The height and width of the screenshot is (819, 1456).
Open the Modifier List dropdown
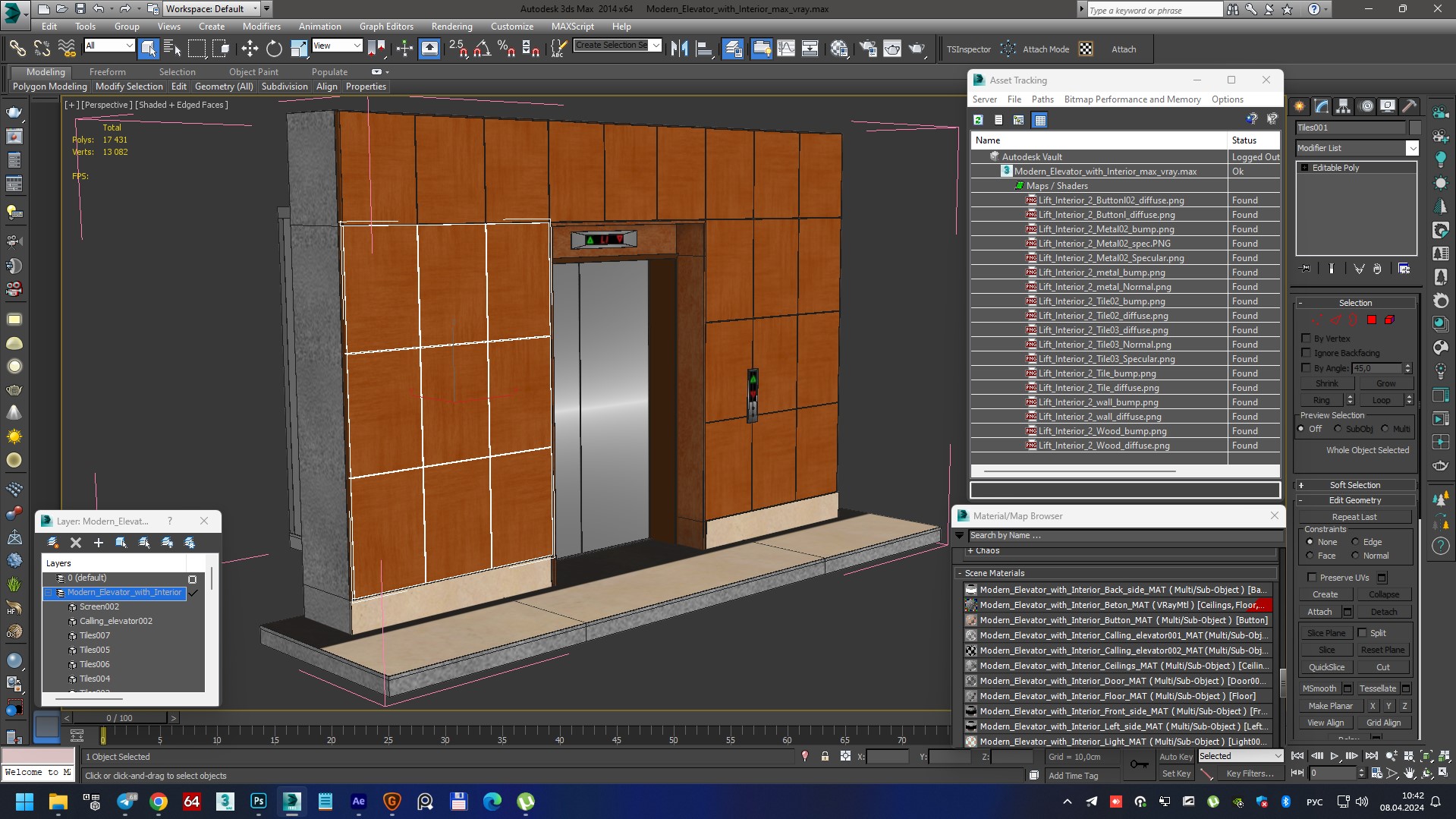click(x=1412, y=148)
